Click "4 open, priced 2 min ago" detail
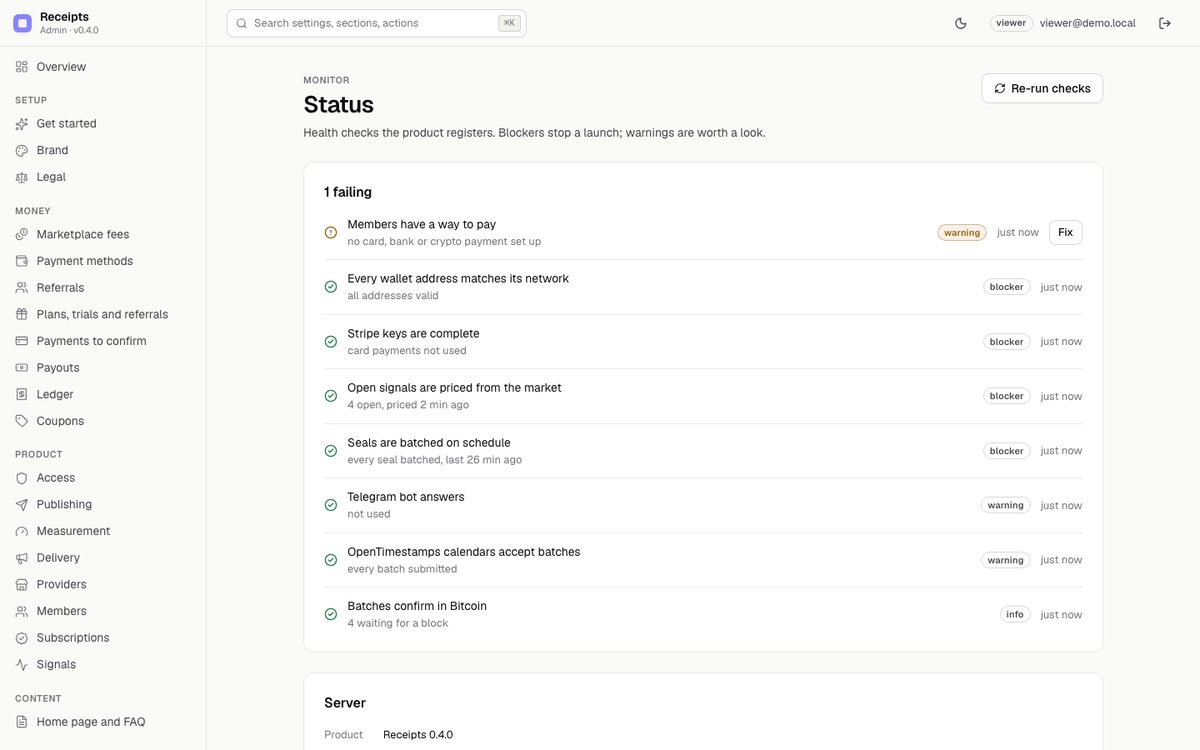This screenshot has height=750, width=1200. point(408,405)
